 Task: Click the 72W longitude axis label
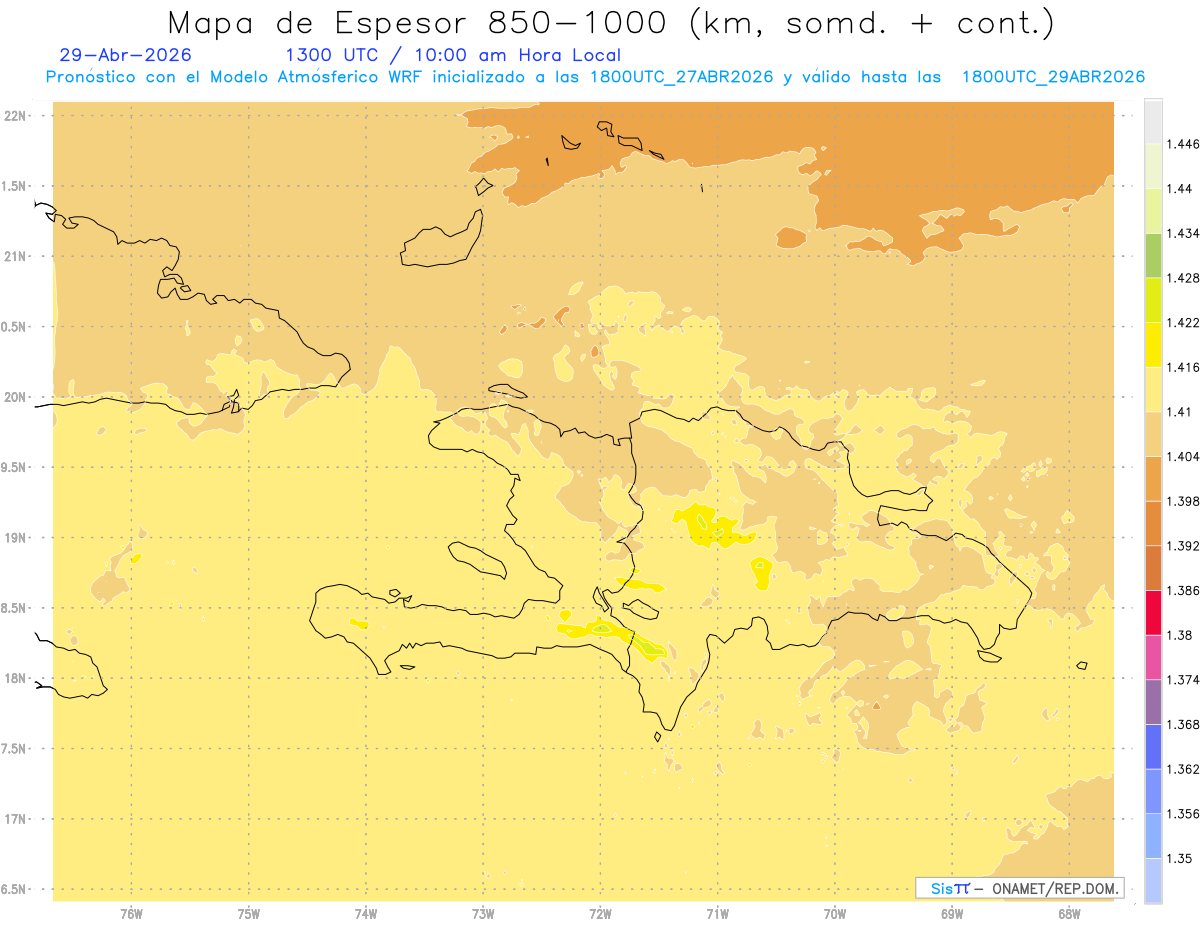pos(600,913)
